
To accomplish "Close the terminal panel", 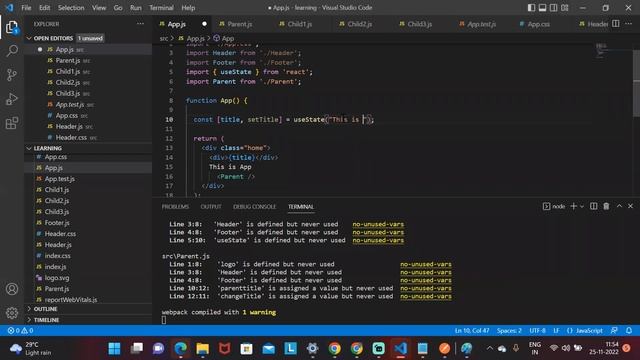I will coord(631,207).
